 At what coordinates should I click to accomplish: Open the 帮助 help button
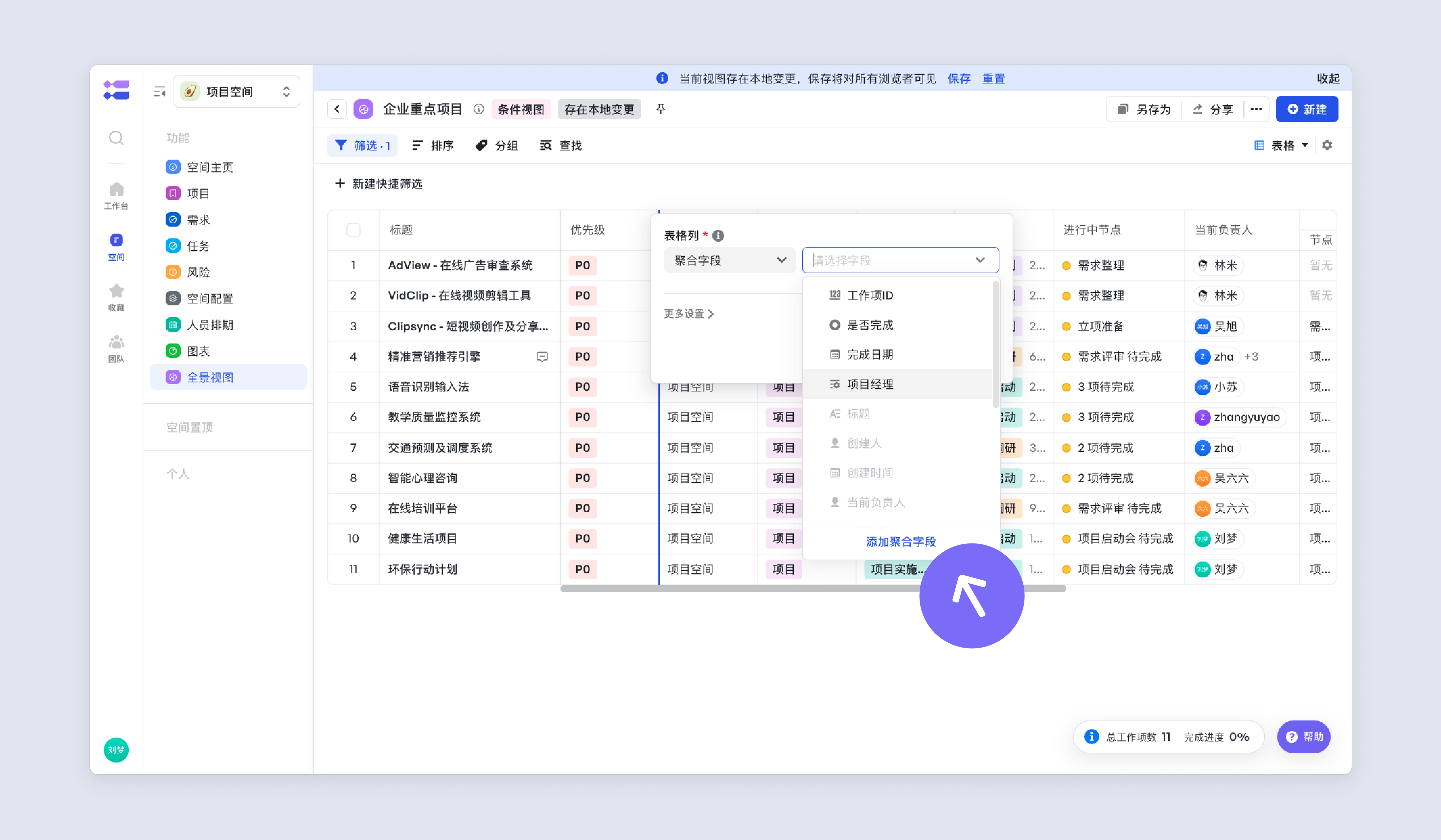(1304, 737)
